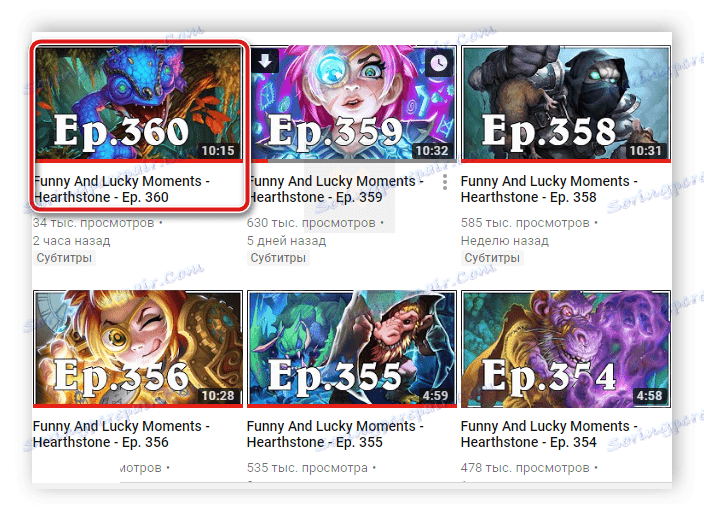Click title Funny And Lucky Moments Ep. 360
This screenshot has width=704, height=521.
tap(122, 189)
